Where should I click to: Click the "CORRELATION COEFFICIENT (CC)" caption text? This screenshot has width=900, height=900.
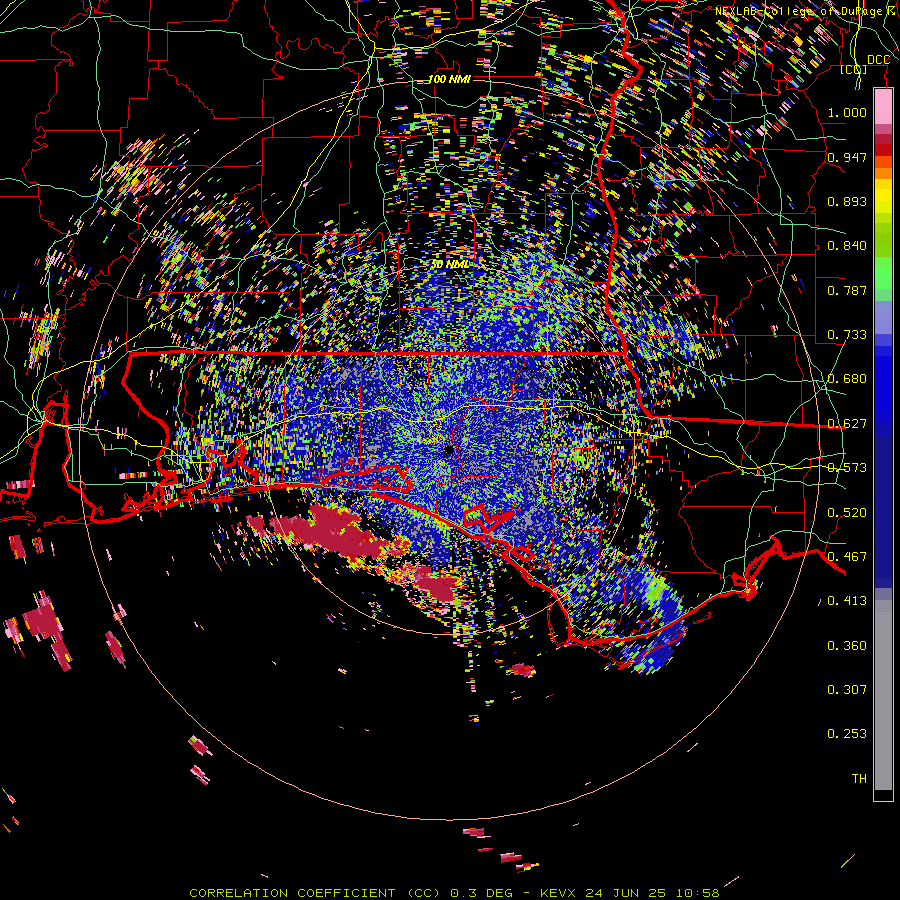[315, 893]
